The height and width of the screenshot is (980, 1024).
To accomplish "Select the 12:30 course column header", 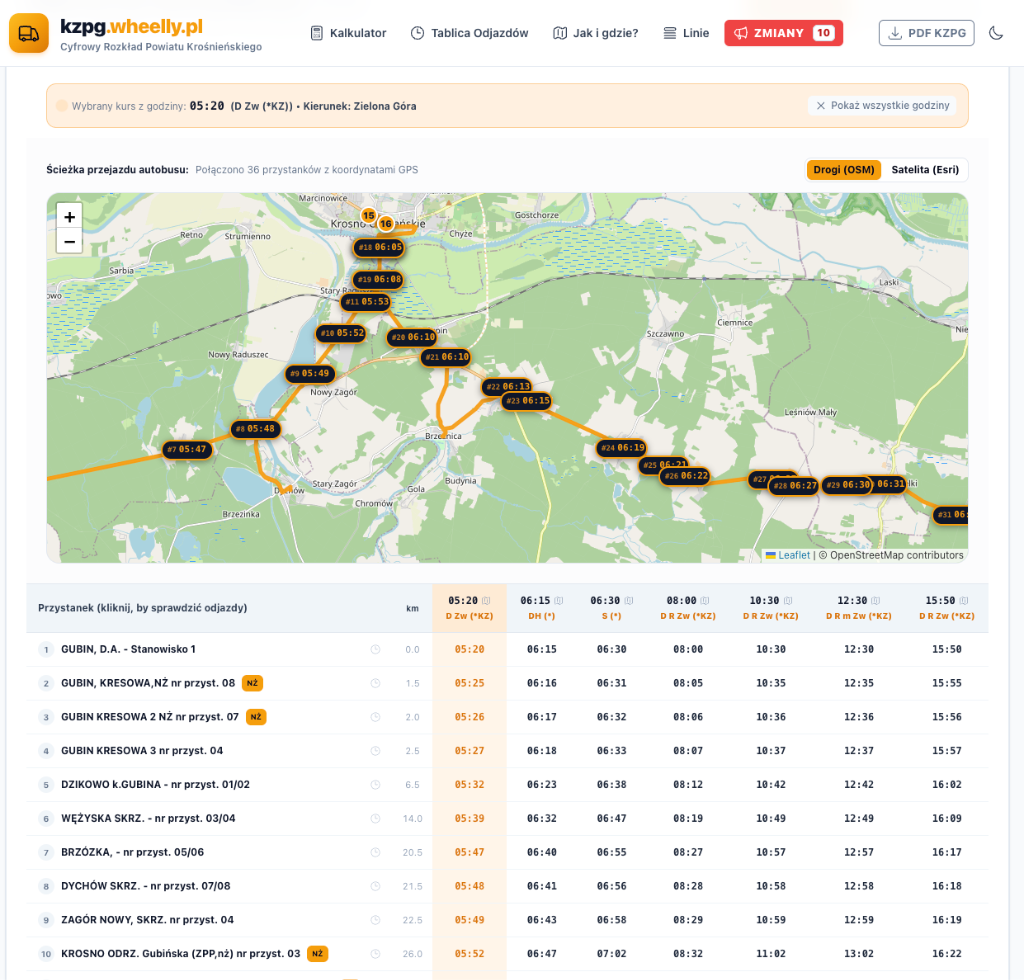I will coord(858,608).
